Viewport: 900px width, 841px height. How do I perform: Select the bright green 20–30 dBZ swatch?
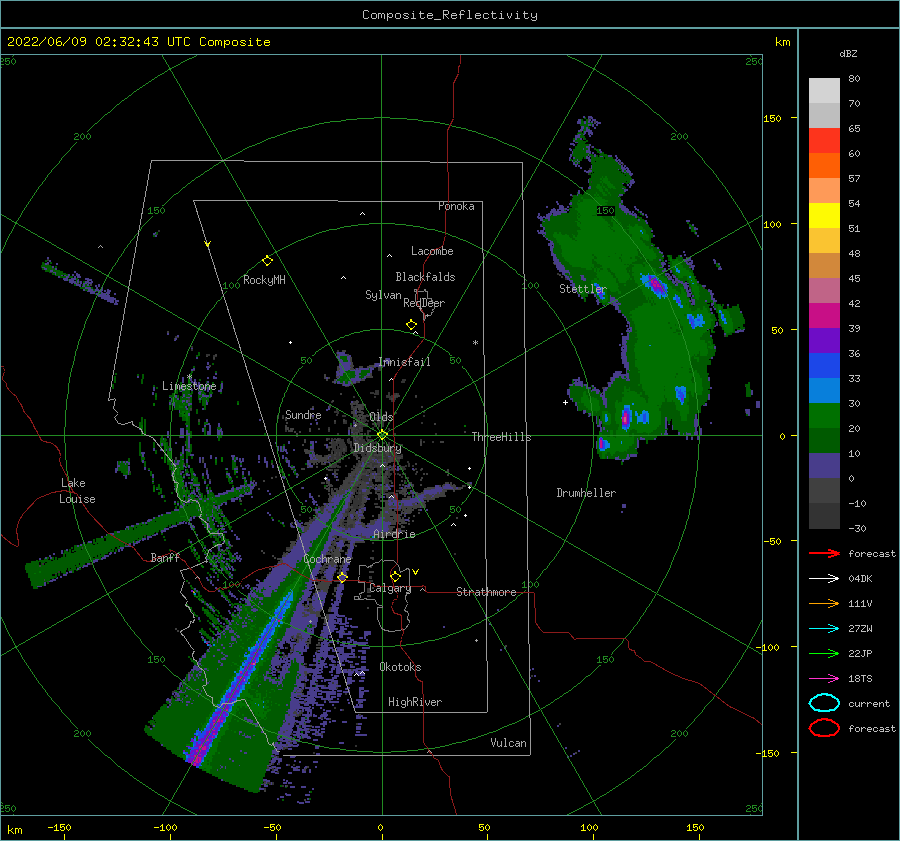(x=824, y=416)
